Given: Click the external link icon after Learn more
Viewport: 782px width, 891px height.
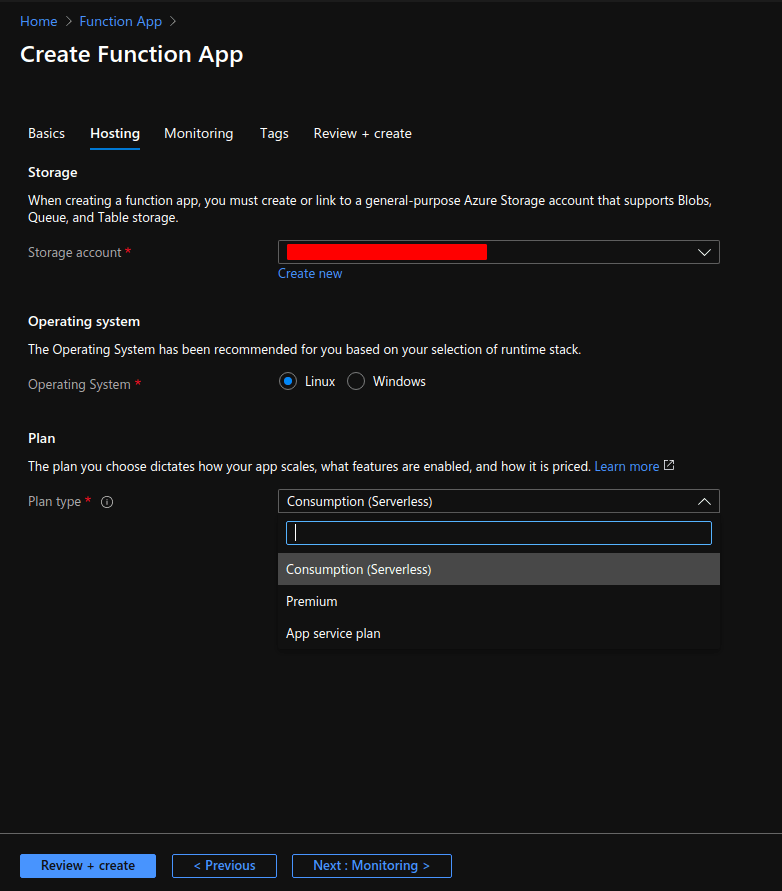Looking at the screenshot, I should point(669,465).
